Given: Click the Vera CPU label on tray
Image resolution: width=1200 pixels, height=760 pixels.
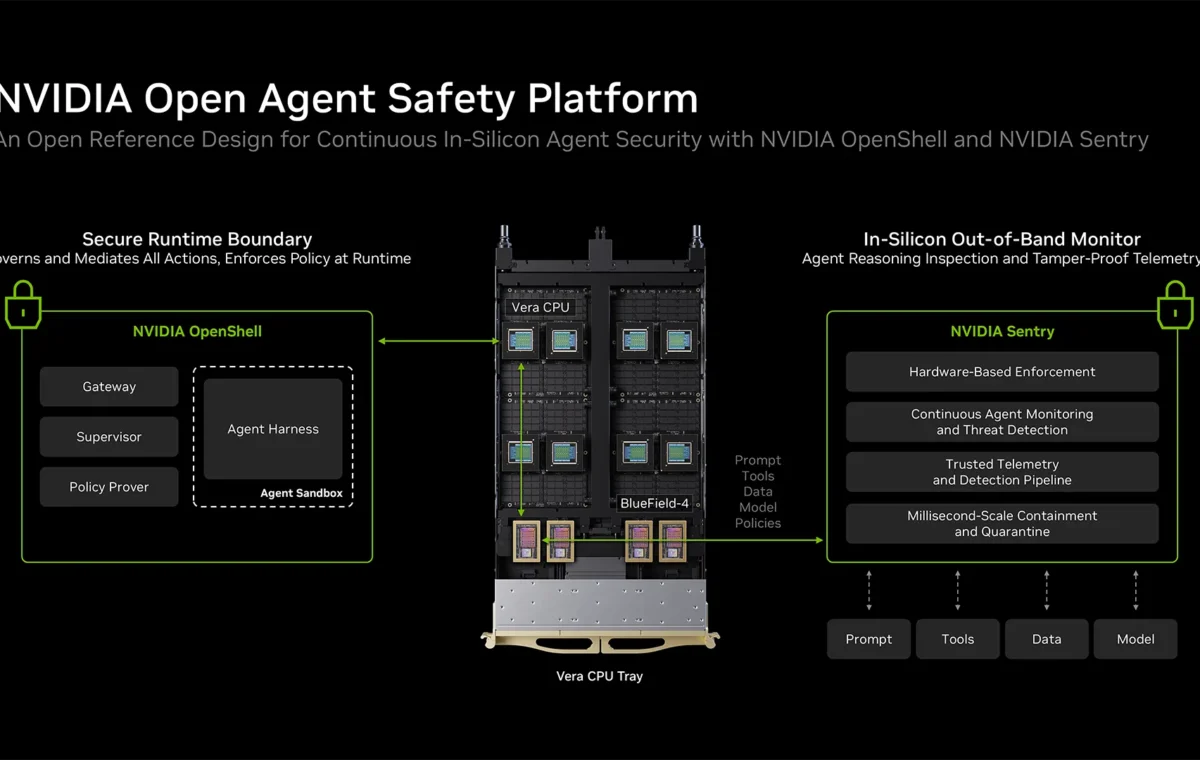Looking at the screenshot, I should click(540, 307).
